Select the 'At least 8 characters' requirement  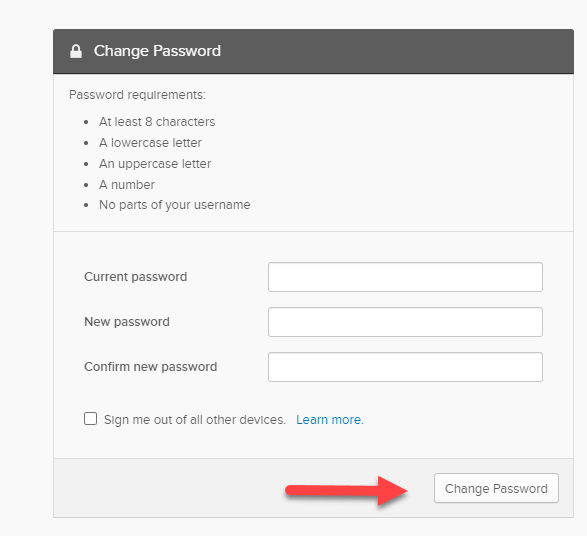coord(157,122)
